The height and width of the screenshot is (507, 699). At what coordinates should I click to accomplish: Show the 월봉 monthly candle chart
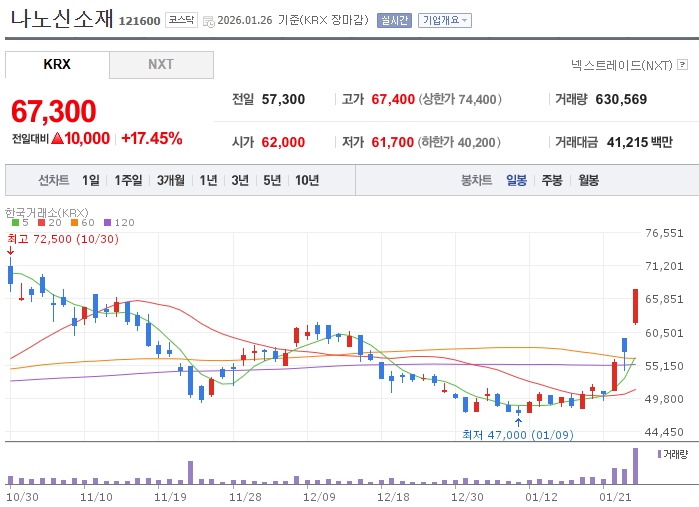coord(588,180)
